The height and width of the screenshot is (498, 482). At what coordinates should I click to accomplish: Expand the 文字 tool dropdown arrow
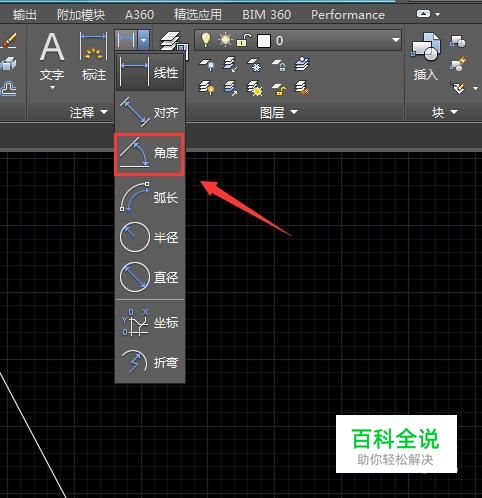52,88
